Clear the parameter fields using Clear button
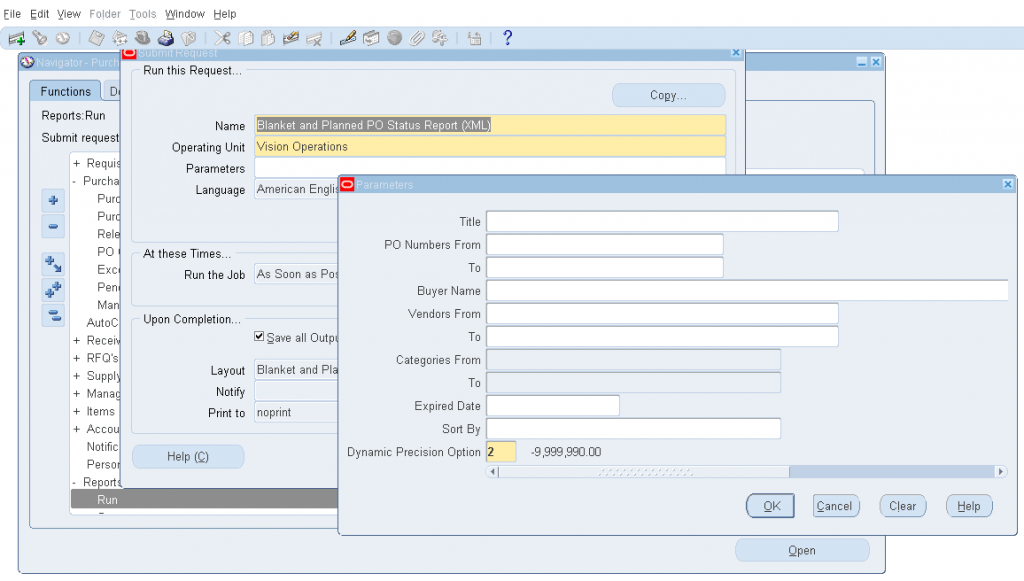 coord(902,506)
